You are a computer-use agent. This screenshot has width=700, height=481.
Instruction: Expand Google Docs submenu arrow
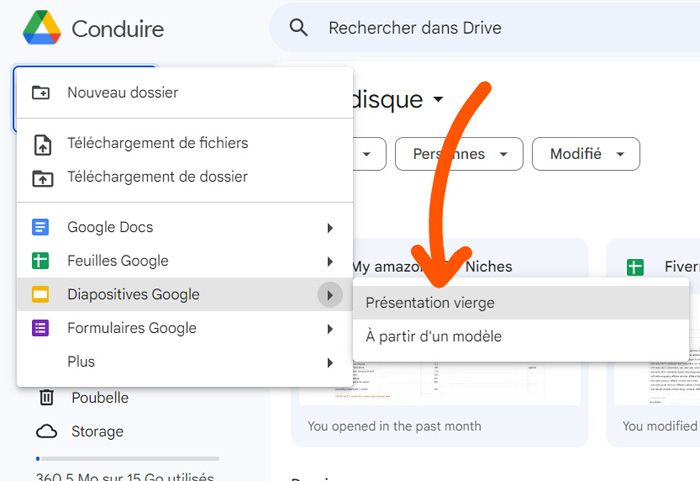point(330,228)
